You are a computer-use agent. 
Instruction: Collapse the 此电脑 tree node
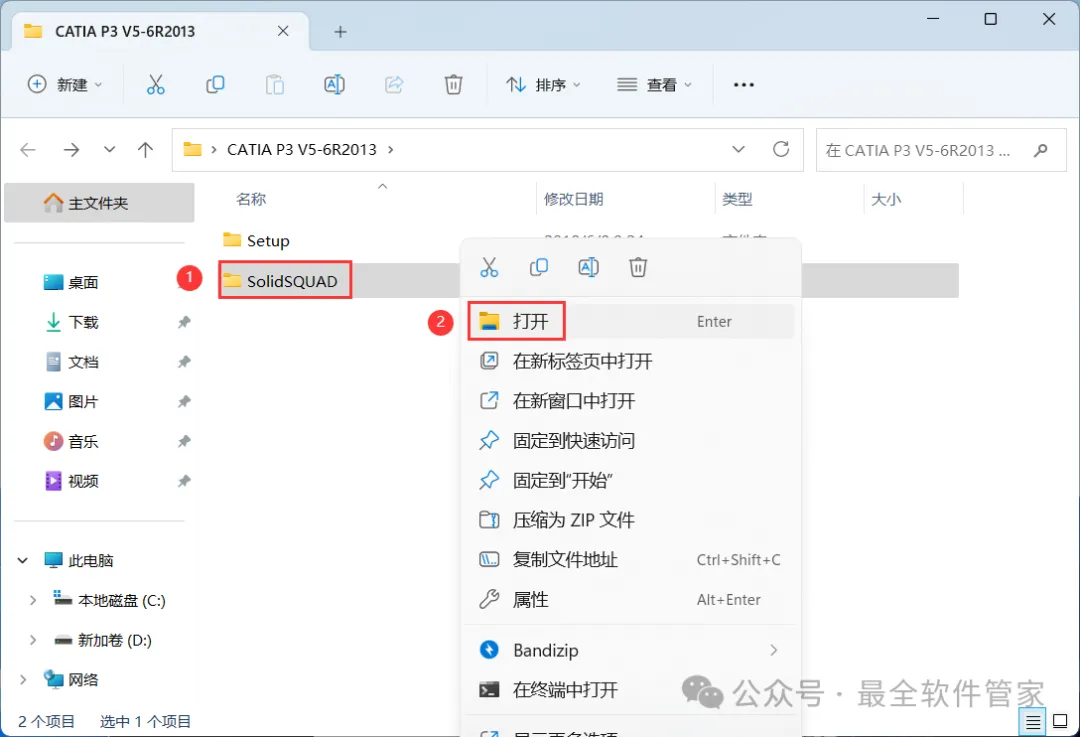point(23,561)
